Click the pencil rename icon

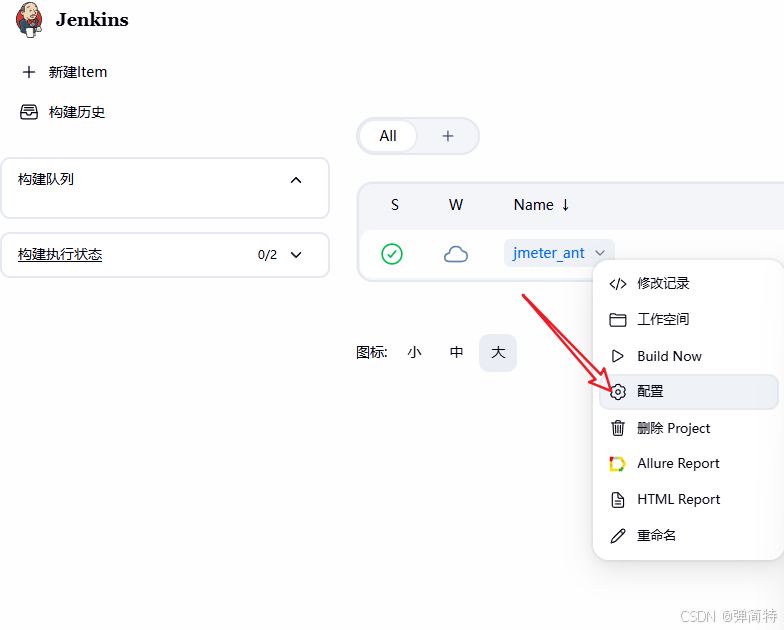pyautogui.click(x=618, y=536)
